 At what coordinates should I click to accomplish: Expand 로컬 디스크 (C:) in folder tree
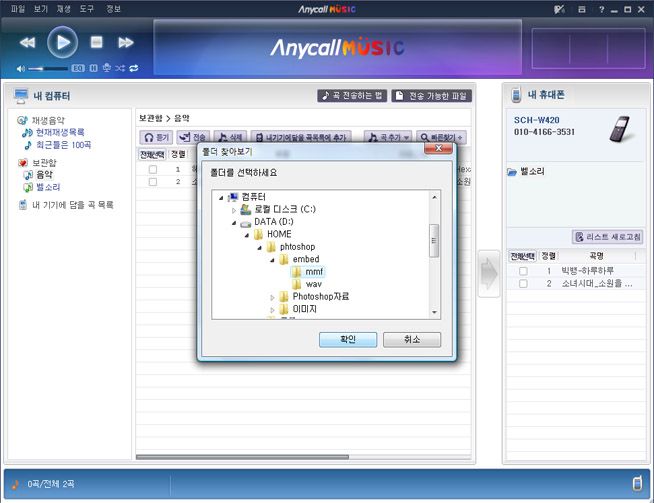(234, 210)
